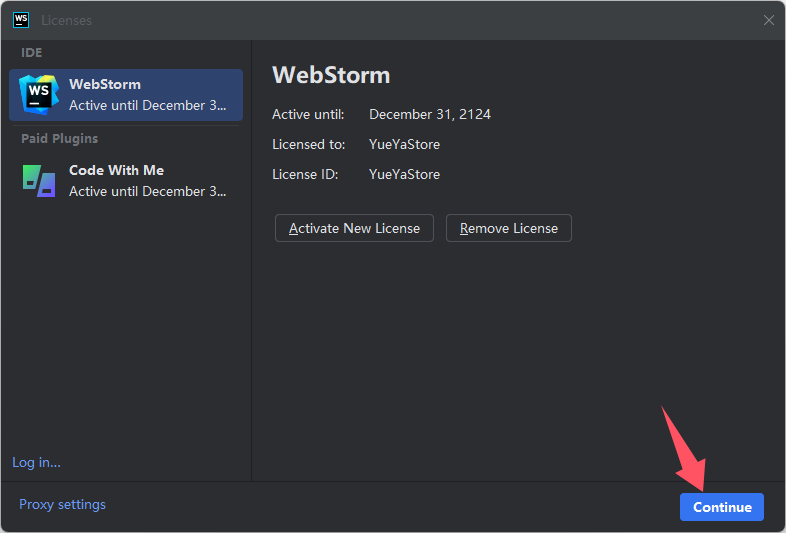This screenshot has width=786, height=533.
Task: Click the large WebStorm heading in the details pane
Action: [x=331, y=75]
